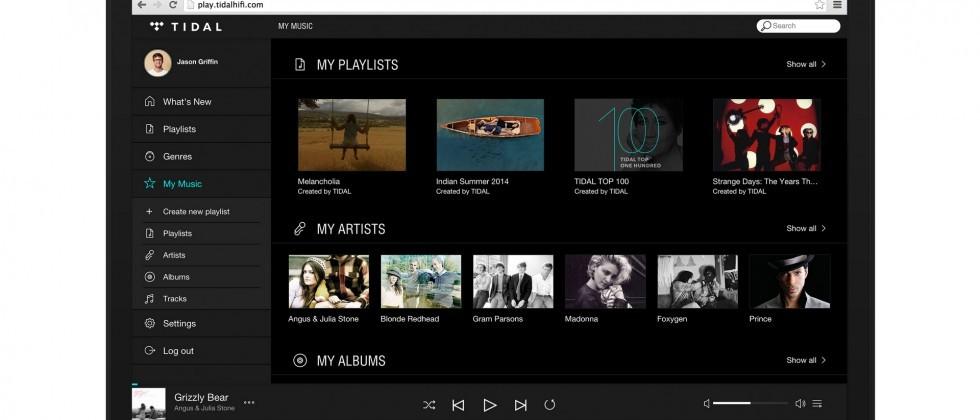980x420 pixels.
Task: Mute using the low-volume speaker icon
Action: (707, 404)
